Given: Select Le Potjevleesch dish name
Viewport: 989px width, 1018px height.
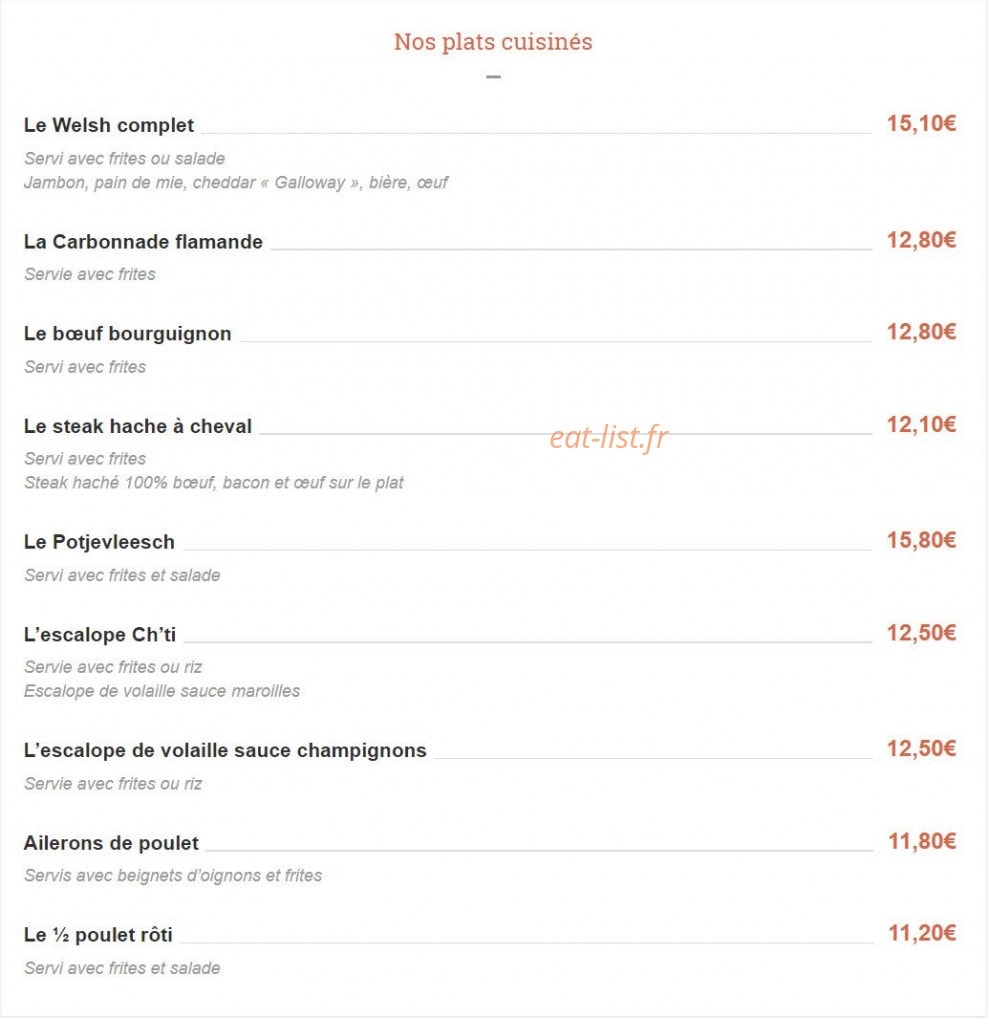Looking at the screenshot, I should tap(99, 542).
